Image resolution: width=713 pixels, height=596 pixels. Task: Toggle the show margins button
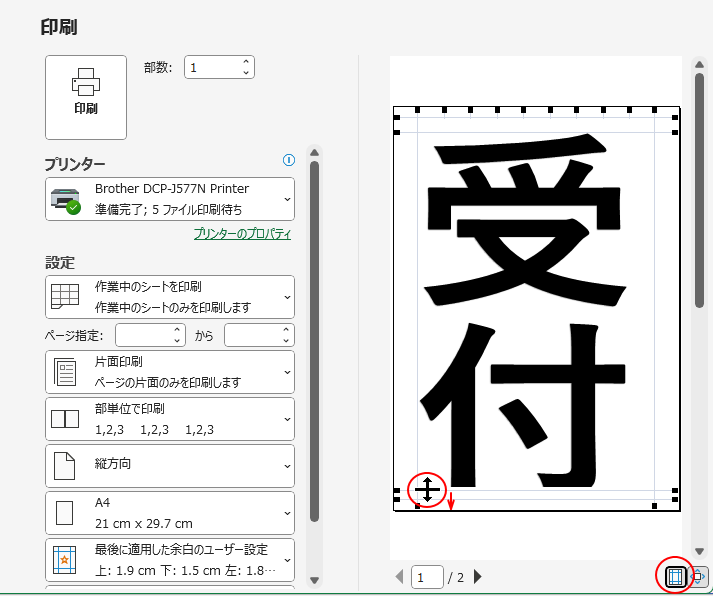675,577
